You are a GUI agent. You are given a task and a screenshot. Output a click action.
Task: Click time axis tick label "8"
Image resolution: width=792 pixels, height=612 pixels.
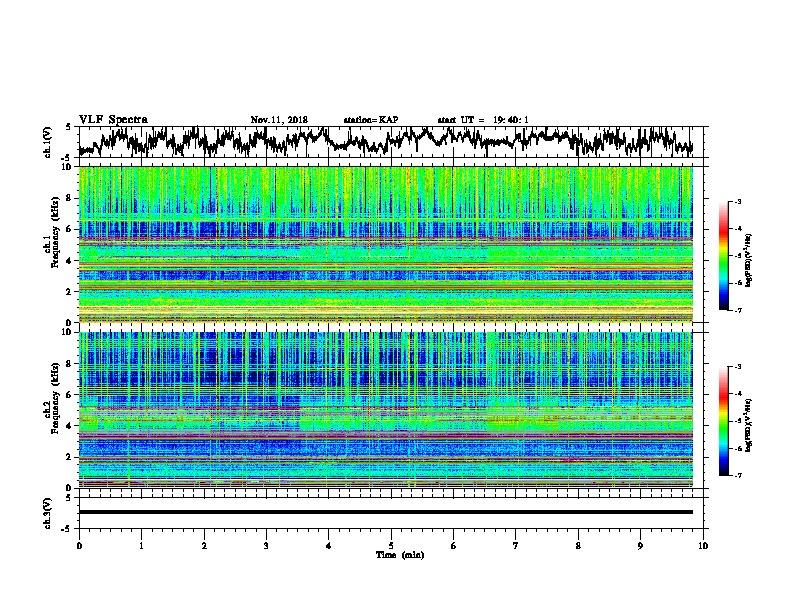[578, 546]
